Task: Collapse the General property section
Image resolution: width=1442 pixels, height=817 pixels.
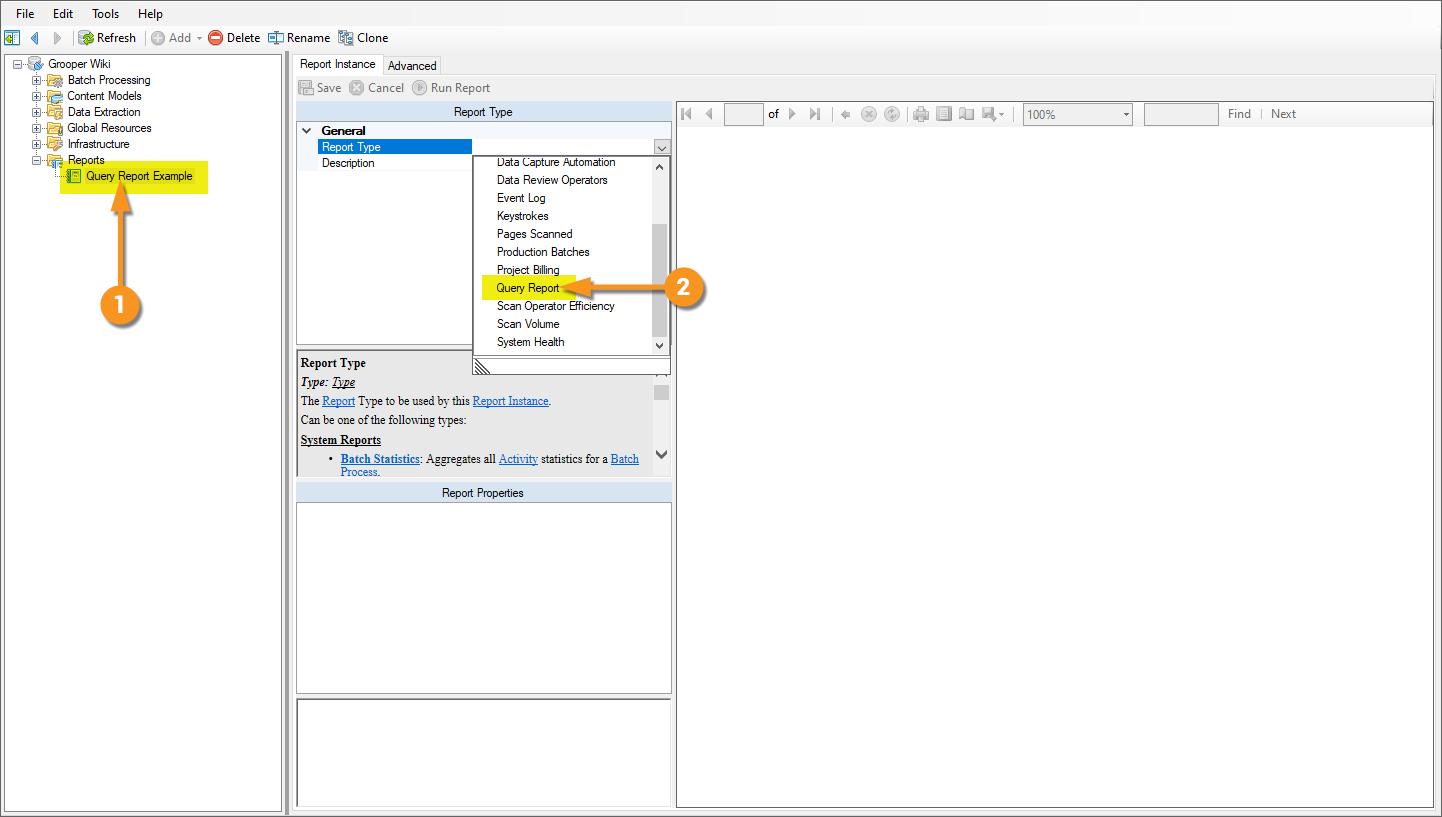Action: 306,131
